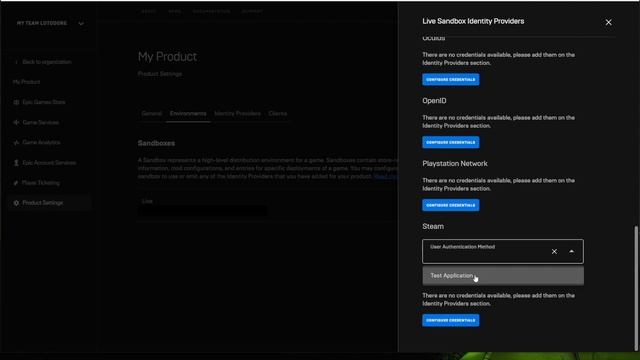Close the Live Sandbox Identity Providers panel
Screen dimensions: 640x360
tap(608, 22)
